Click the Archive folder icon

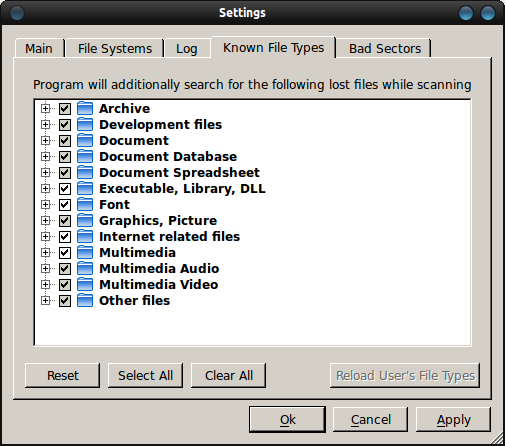click(85, 108)
